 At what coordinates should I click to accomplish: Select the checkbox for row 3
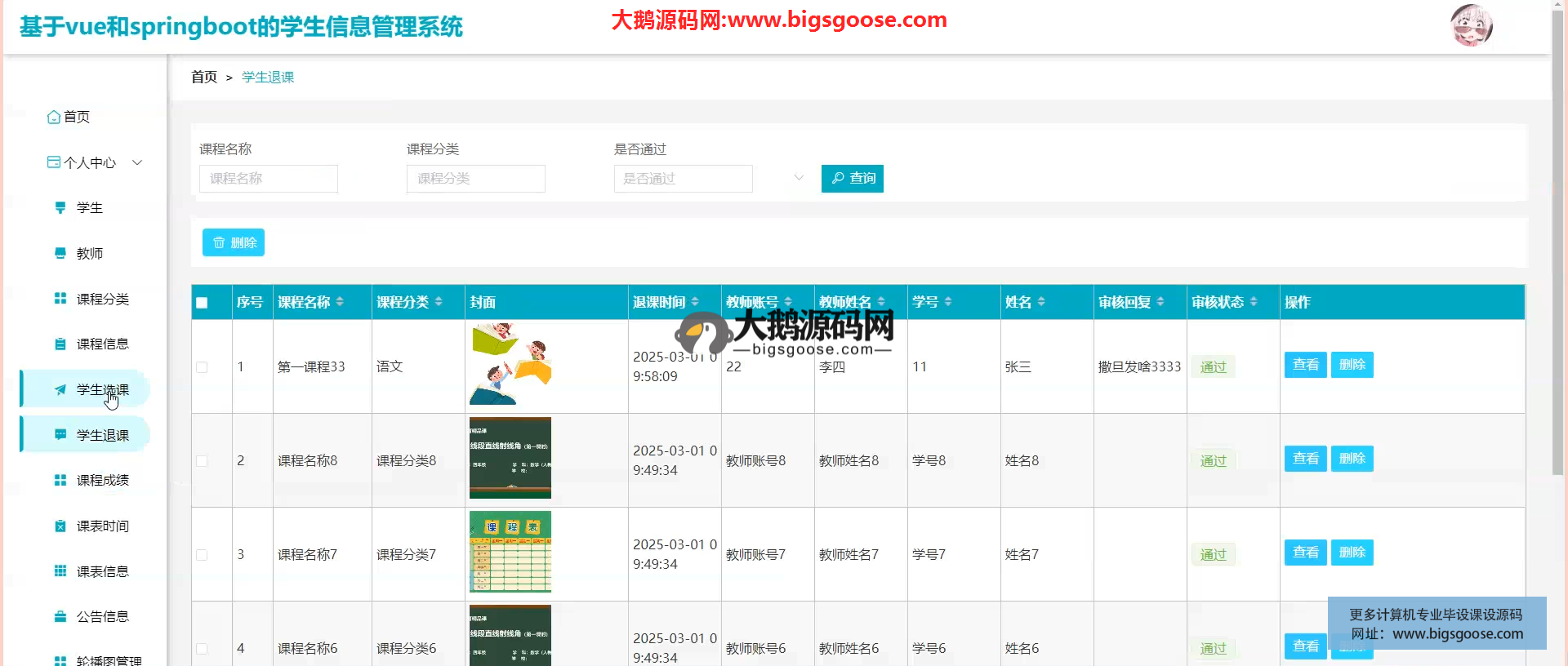[202, 555]
